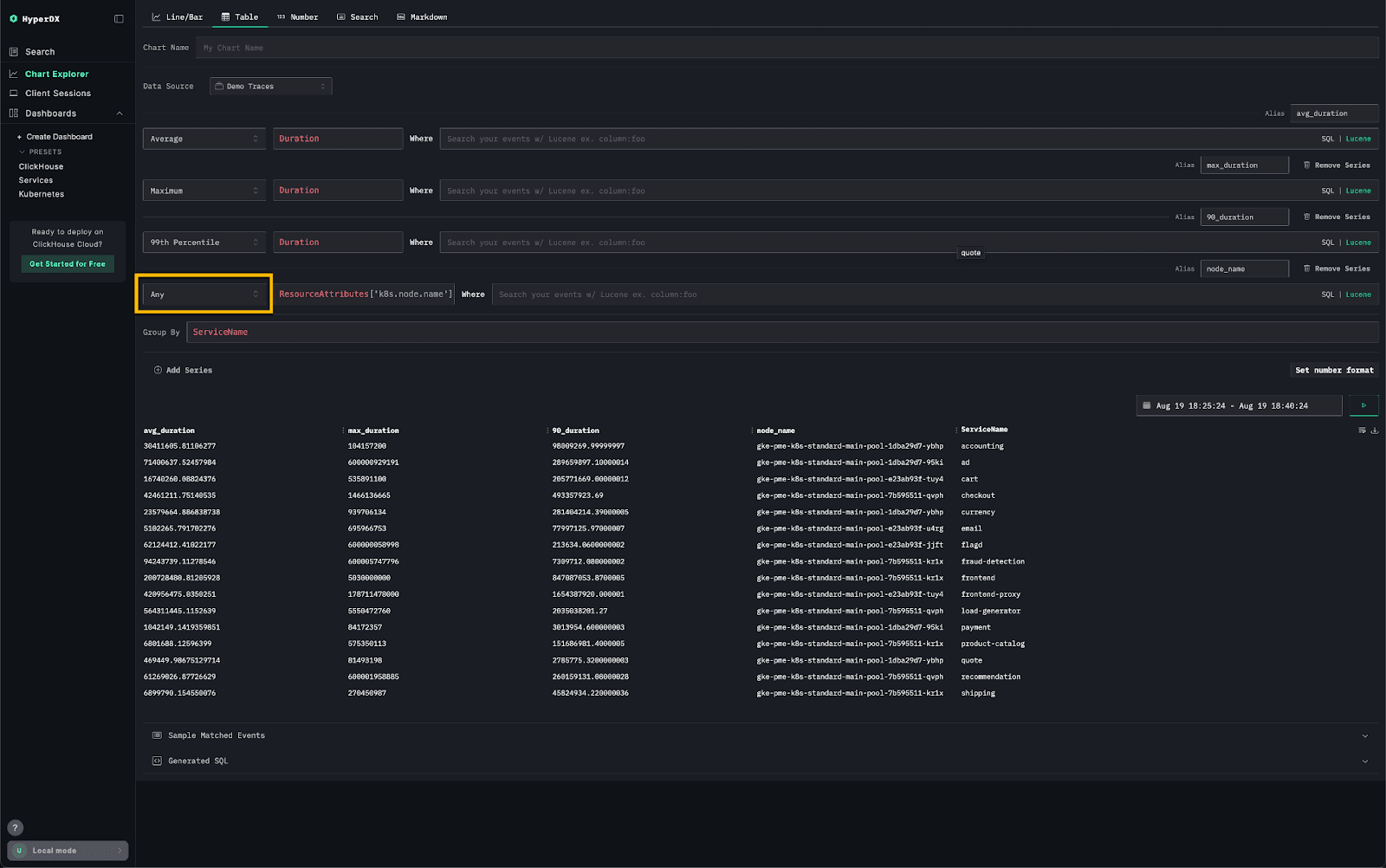Toggle line wrap icon above the table
1386x868 pixels.
tap(1362, 431)
